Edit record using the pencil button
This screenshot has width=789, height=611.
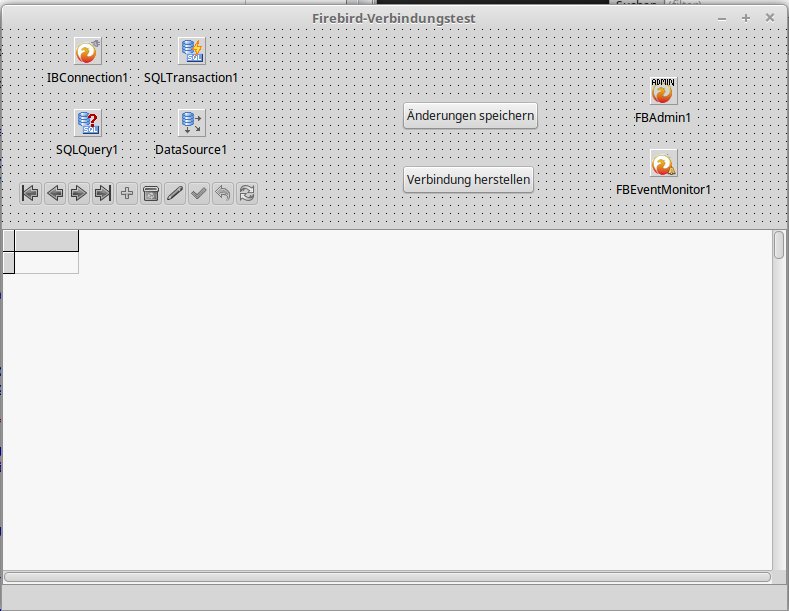pos(175,193)
